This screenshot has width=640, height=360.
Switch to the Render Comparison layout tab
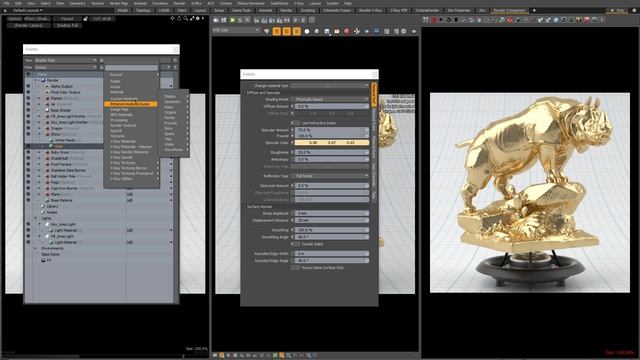pyautogui.click(x=509, y=10)
